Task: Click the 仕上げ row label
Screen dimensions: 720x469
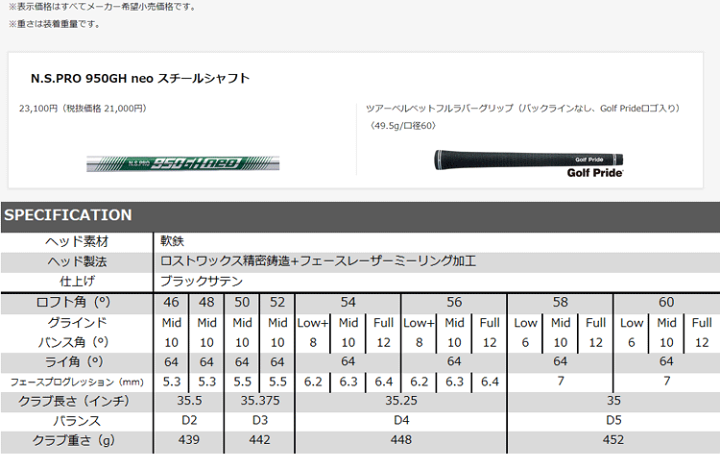Action: pyautogui.click(x=77, y=281)
